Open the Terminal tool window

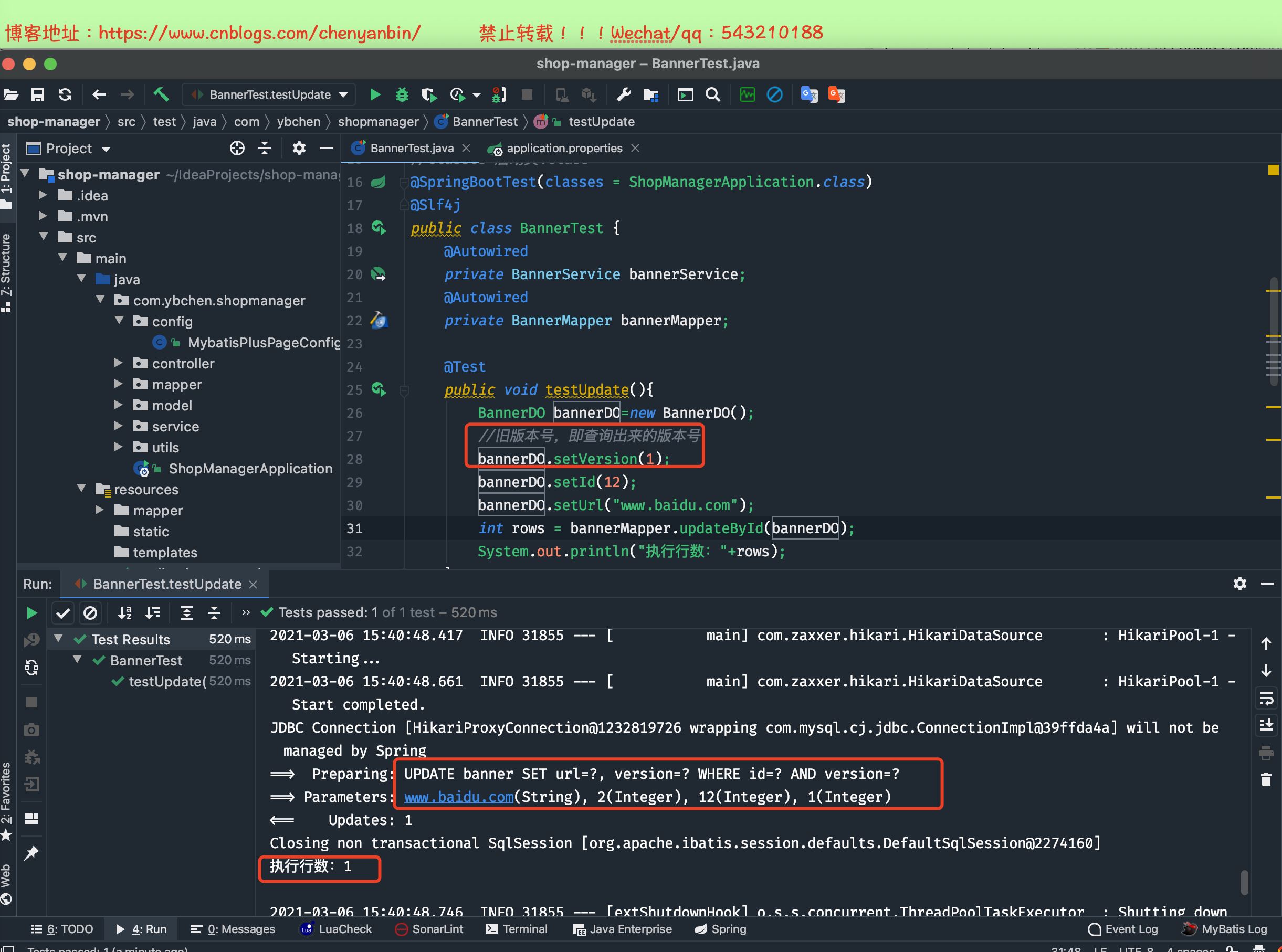point(517,929)
